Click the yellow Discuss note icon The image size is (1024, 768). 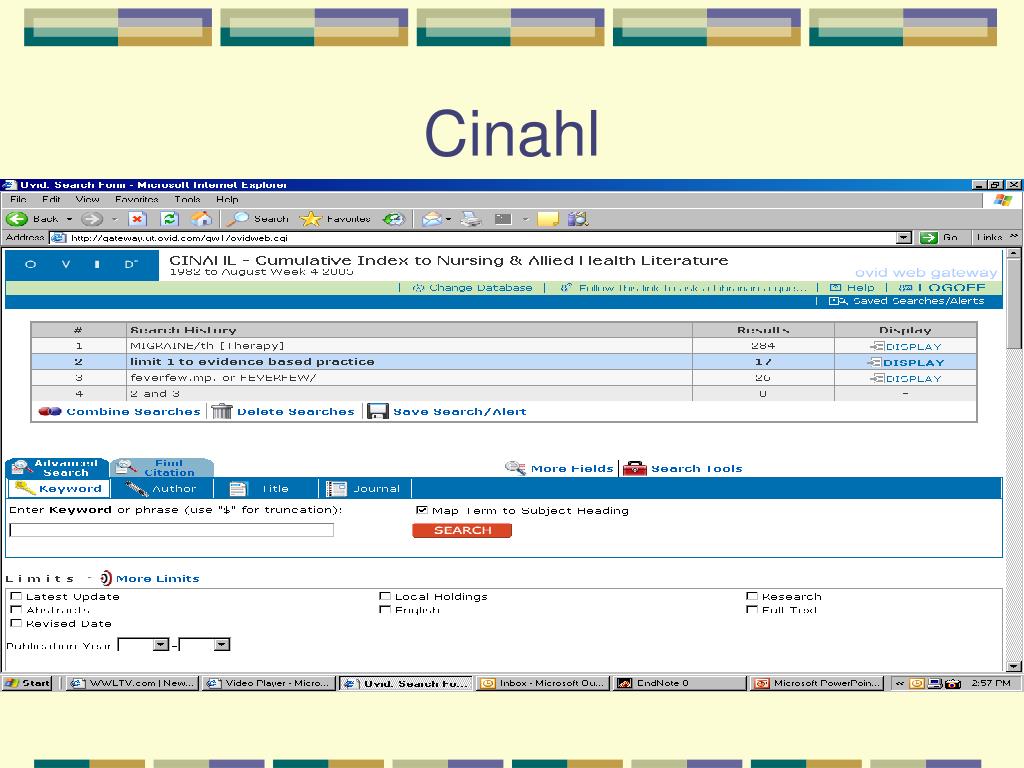pos(548,219)
